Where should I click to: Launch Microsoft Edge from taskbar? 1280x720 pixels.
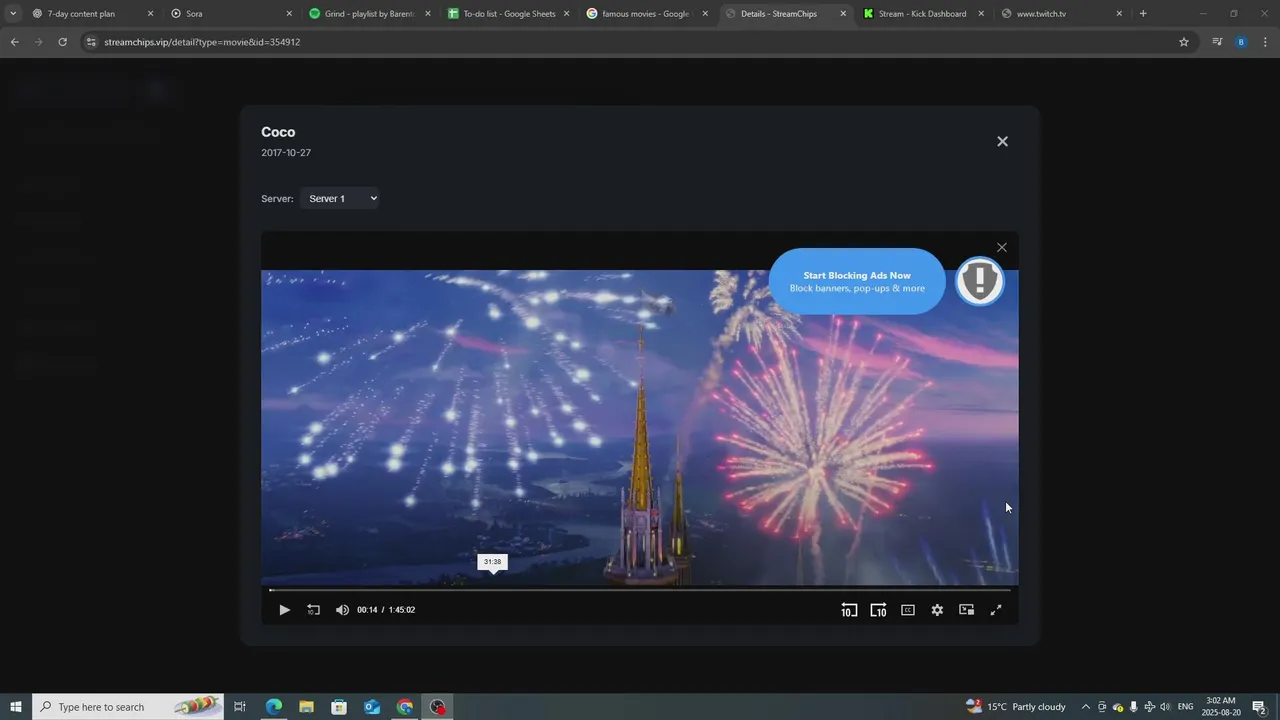pyautogui.click(x=273, y=707)
